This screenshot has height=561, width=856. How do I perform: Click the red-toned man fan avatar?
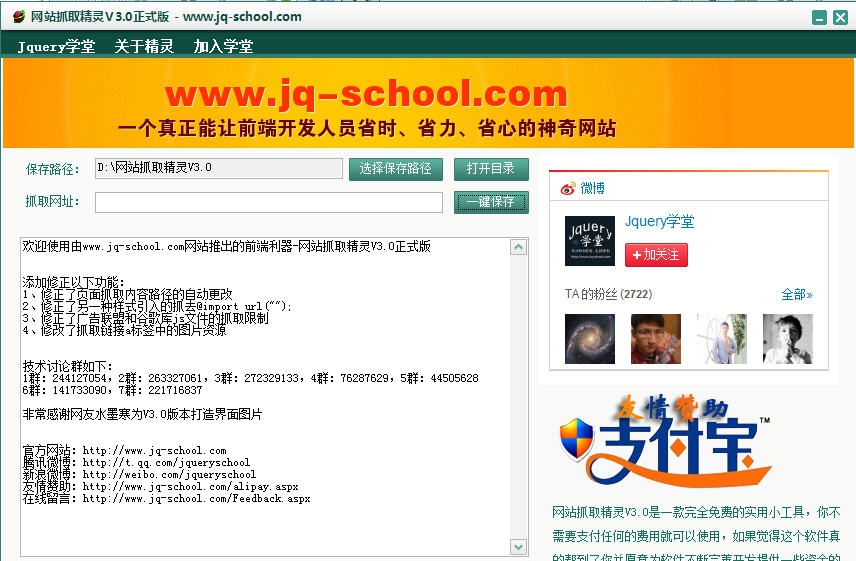click(x=656, y=339)
